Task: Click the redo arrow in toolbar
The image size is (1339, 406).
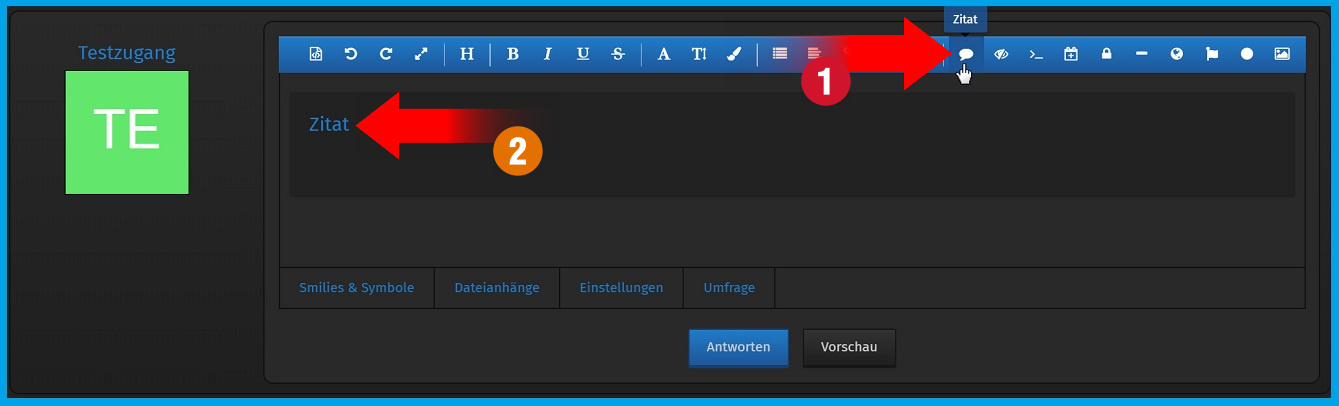Action: pos(385,55)
